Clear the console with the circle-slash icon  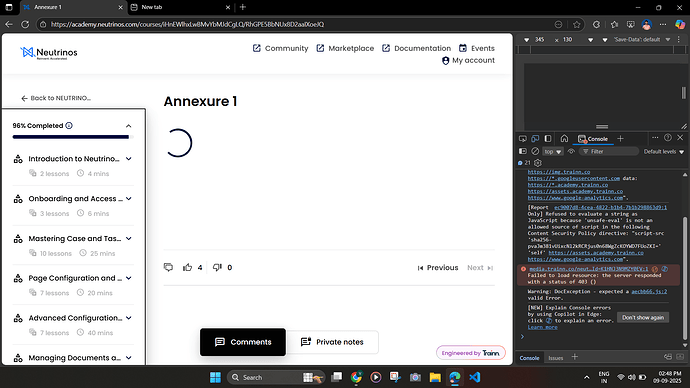(535, 151)
